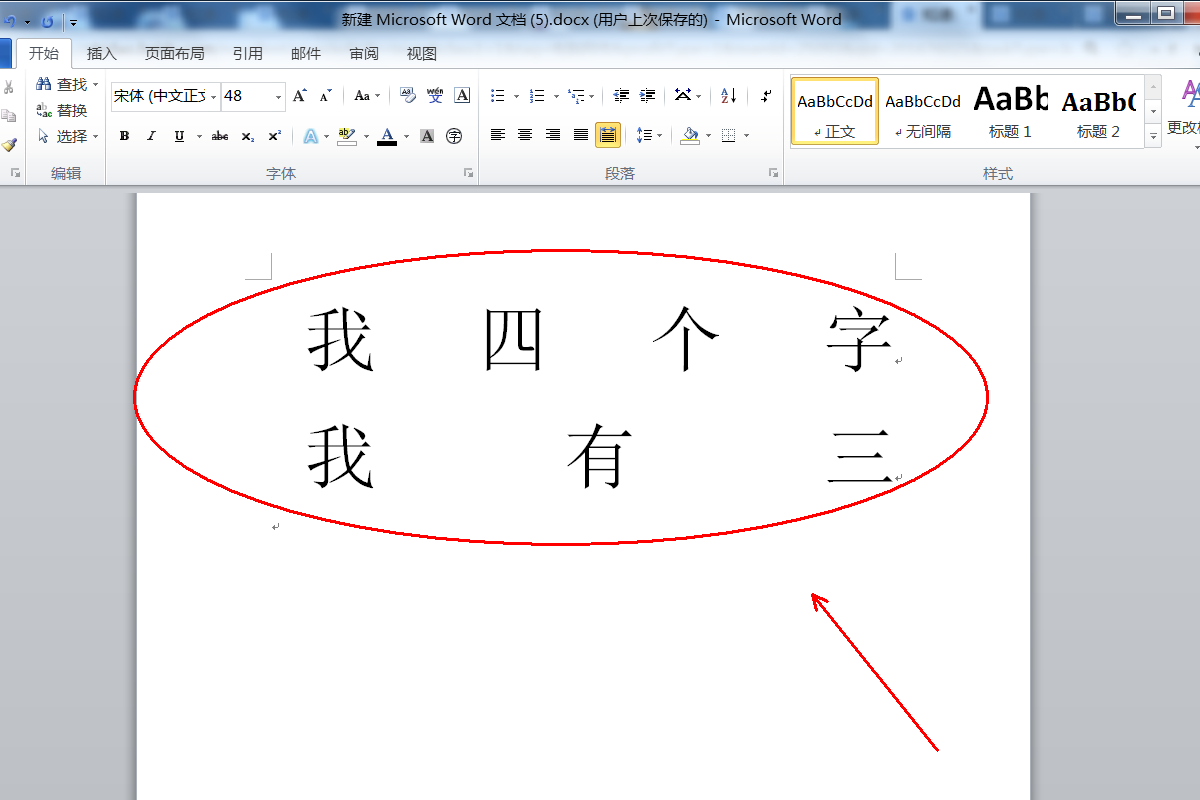
Task: Apply character shading icon
Action: (427, 136)
